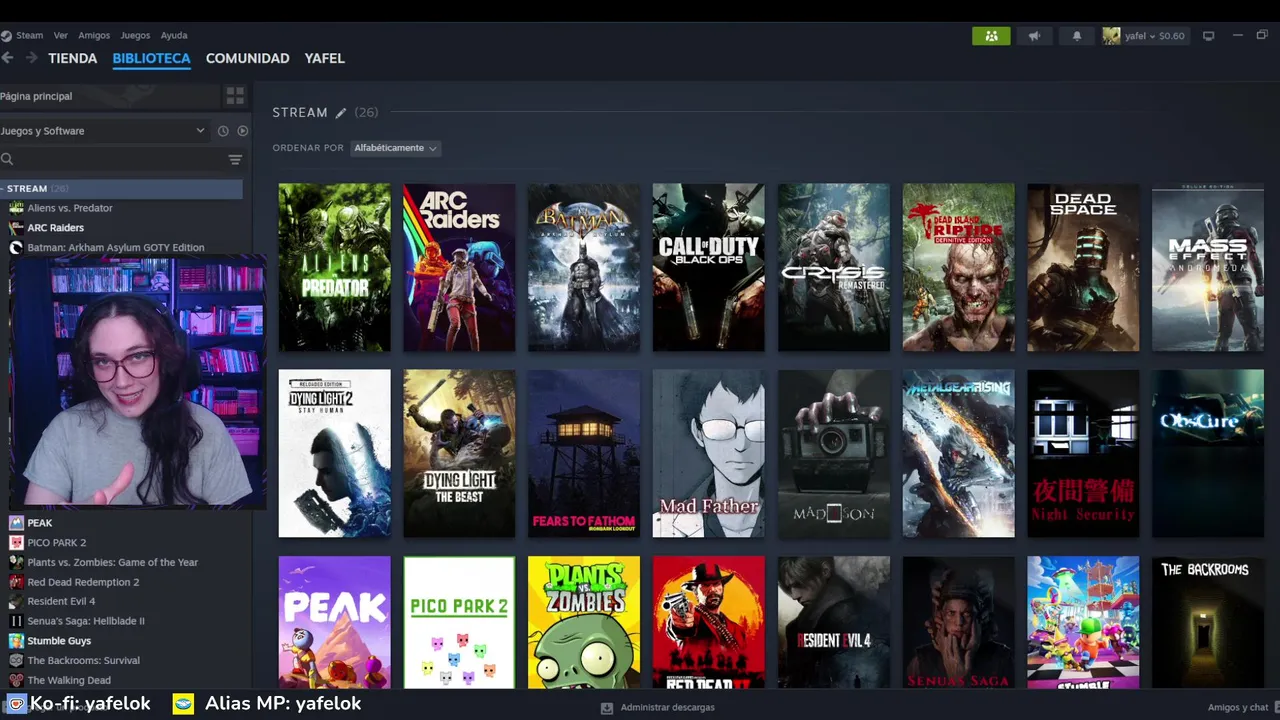Switch to grid collections view icon
Screen dimensions: 1280x720
pos(235,96)
